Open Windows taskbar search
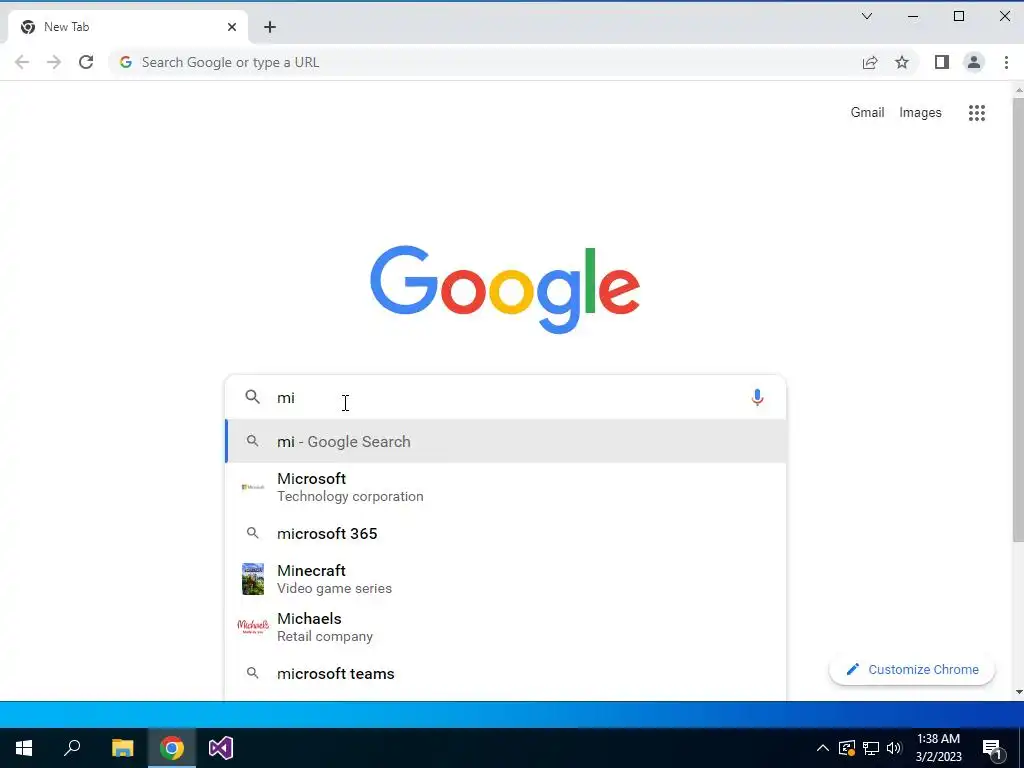This screenshot has height=768, width=1024. (x=72, y=748)
